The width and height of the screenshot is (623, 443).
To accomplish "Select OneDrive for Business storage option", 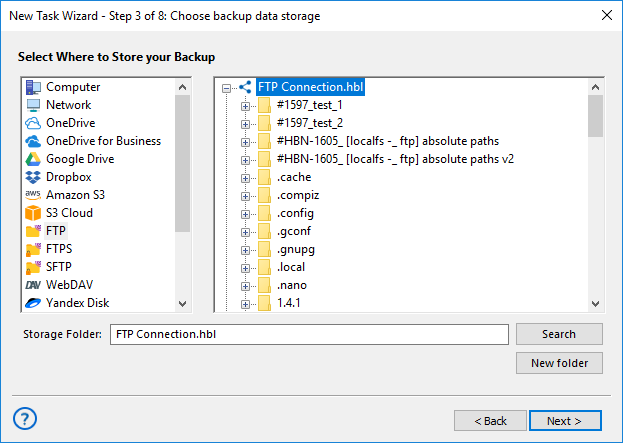I will click(x=103, y=141).
